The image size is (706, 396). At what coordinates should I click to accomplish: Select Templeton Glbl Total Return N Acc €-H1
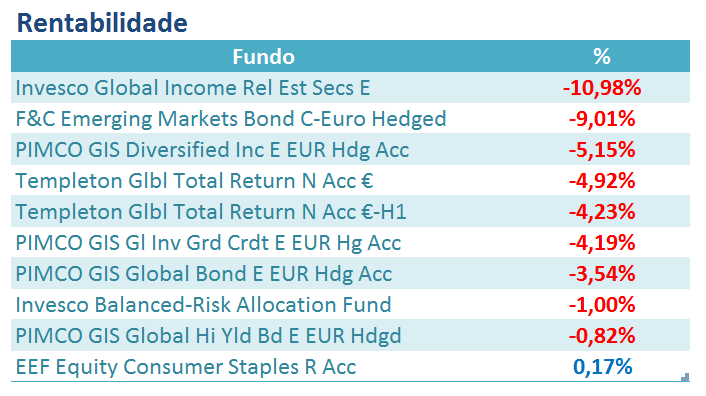pyautogui.click(x=211, y=212)
